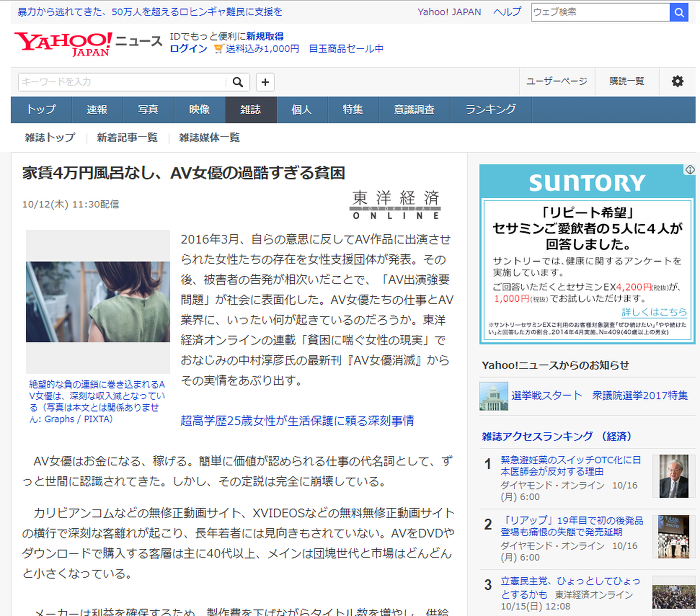The height and width of the screenshot is (616, 700).
Task: Open 新着記事一覧 sub-navigation item
Action: pos(127,137)
